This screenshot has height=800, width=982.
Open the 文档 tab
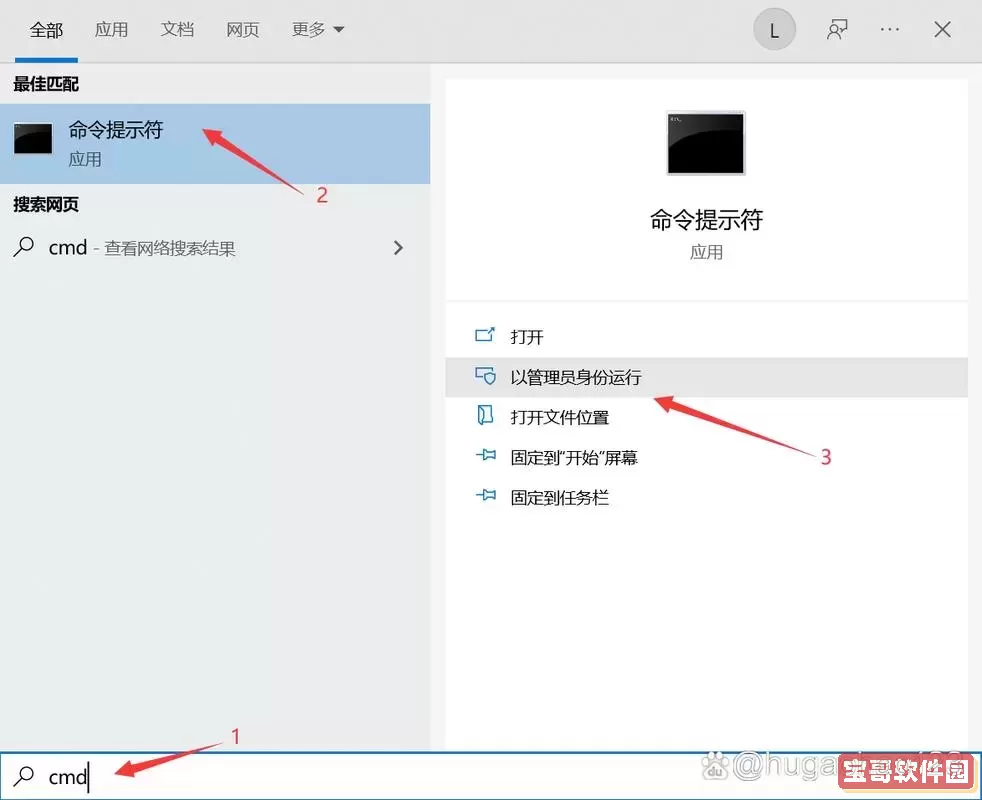177,29
